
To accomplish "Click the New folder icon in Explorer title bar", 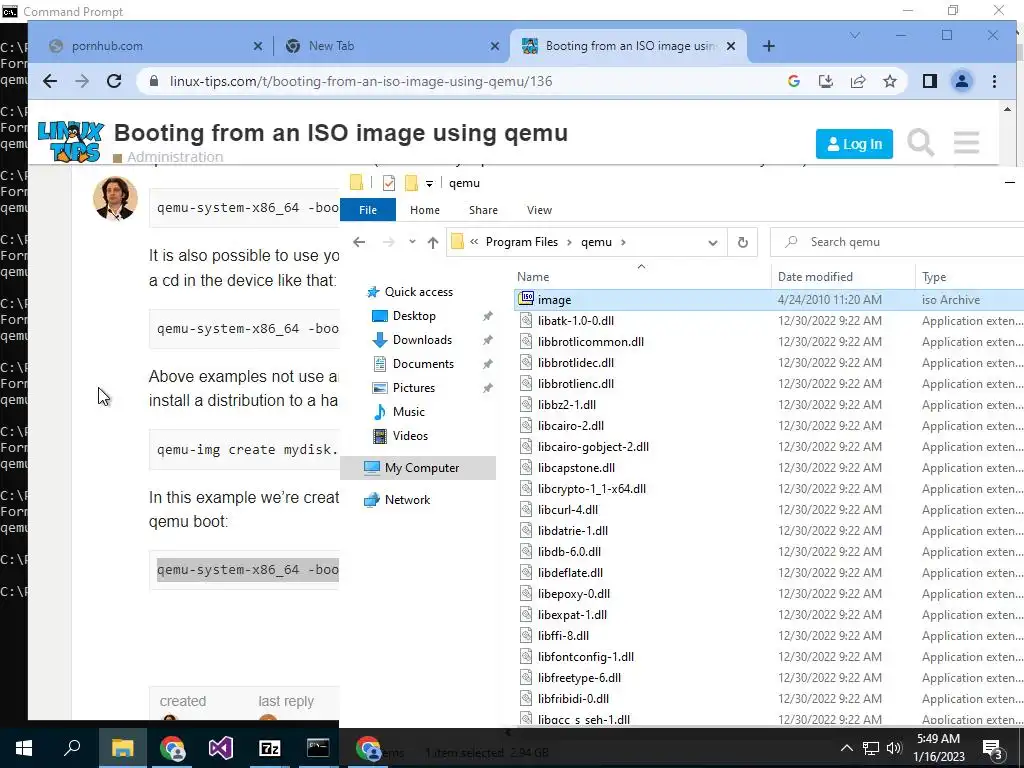I will 411,183.
